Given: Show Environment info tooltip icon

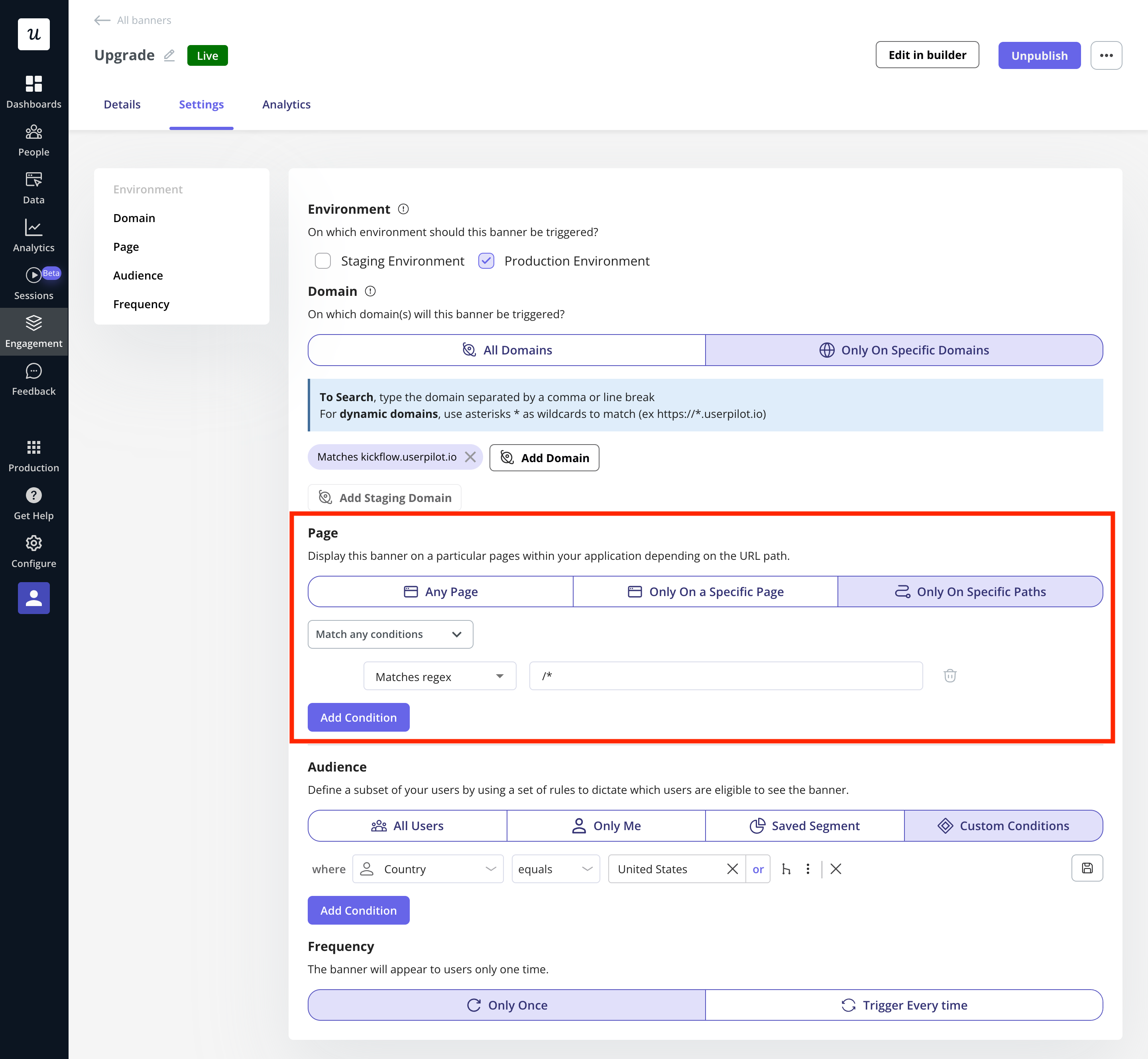Looking at the screenshot, I should click(403, 209).
